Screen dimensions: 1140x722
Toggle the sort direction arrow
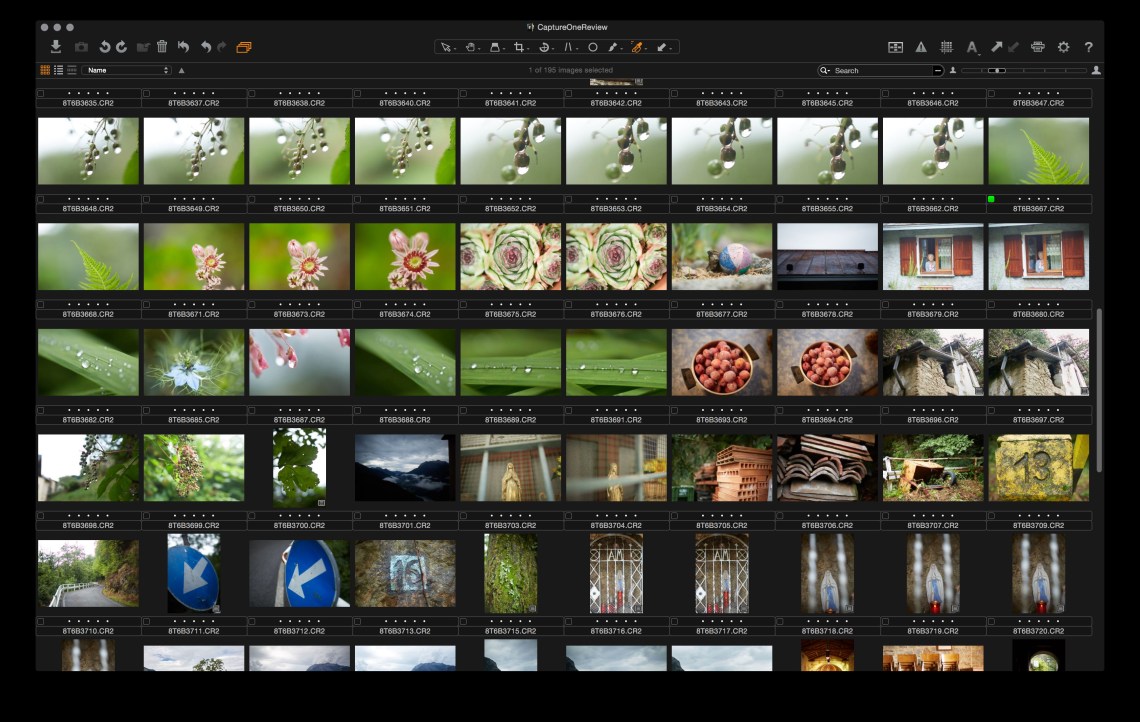point(181,71)
